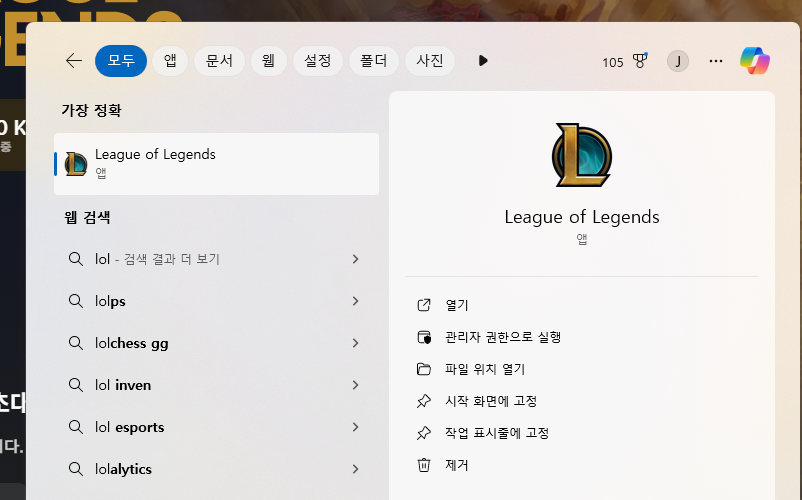Open the J user account avatar
The height and width of the screenshot is (500, 802).
click(x=678, y=61)
